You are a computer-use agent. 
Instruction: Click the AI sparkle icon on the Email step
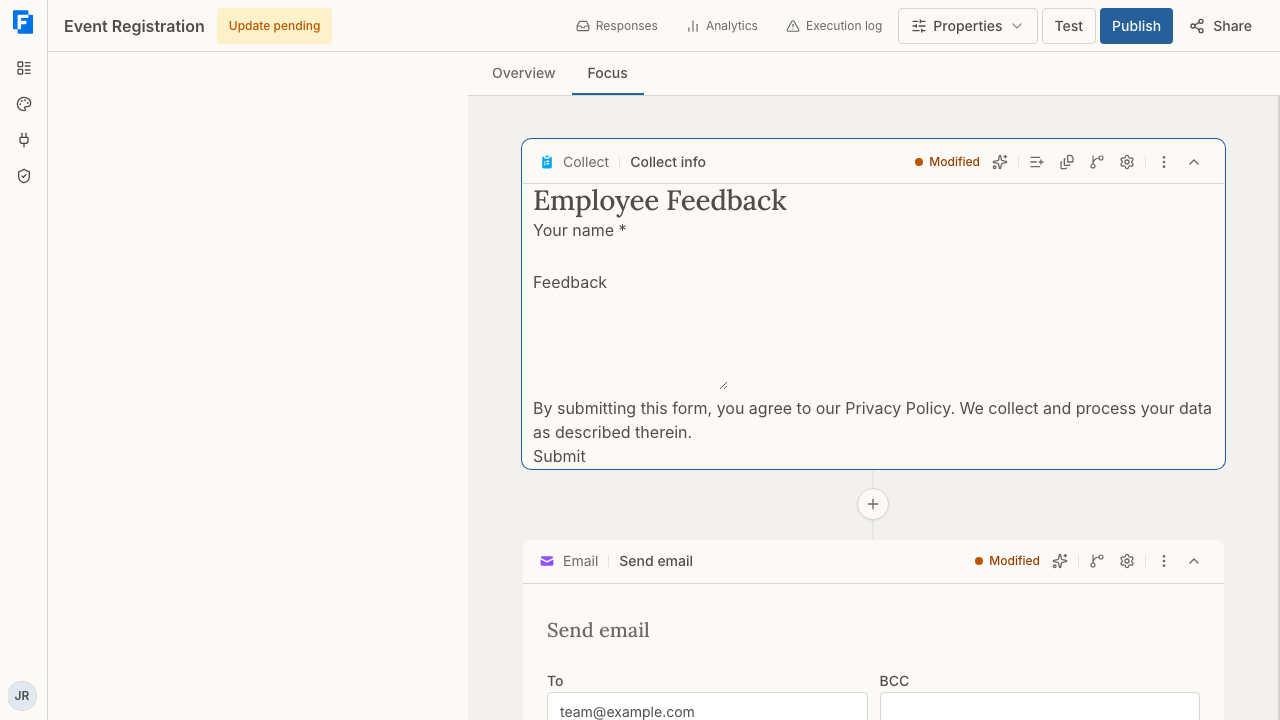click(1060, 561)
